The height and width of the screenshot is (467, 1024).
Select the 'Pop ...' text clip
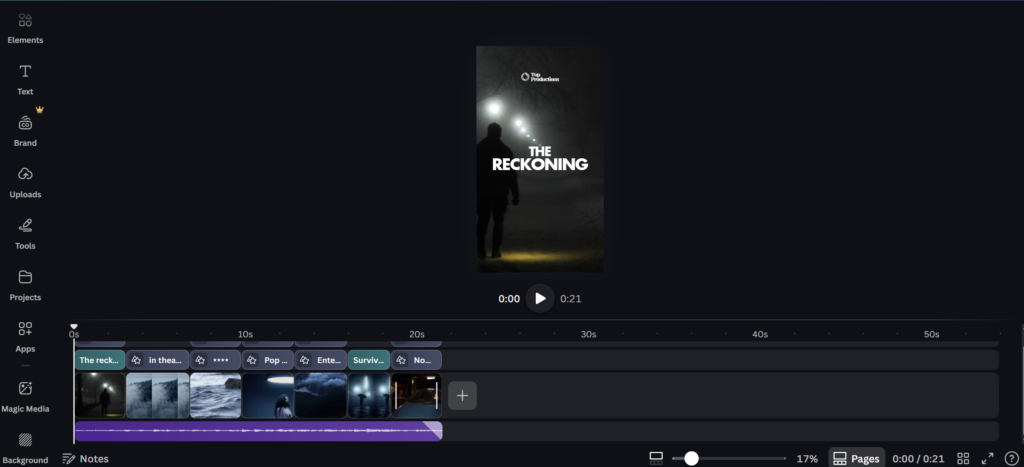[x=268, y=360]
